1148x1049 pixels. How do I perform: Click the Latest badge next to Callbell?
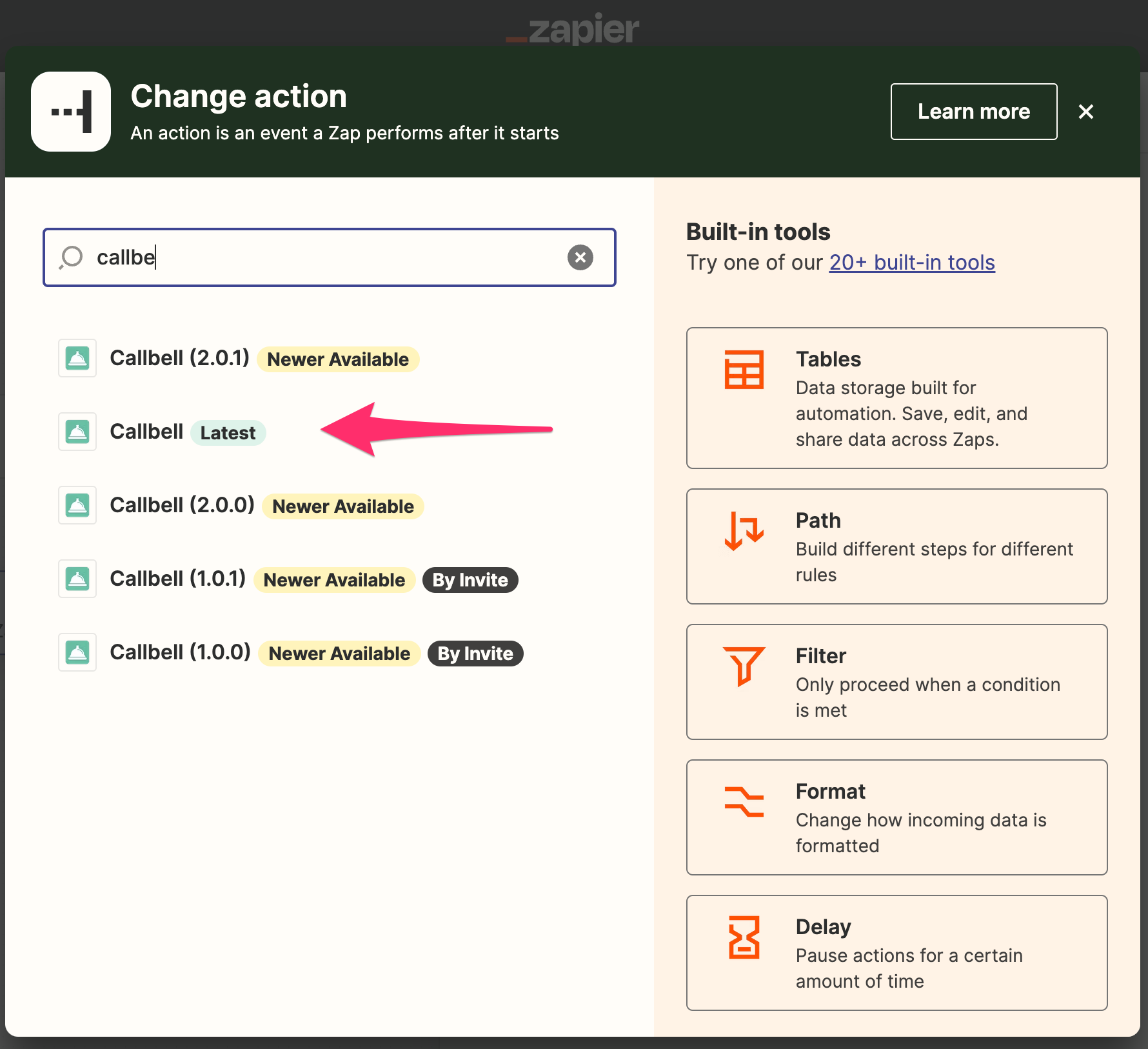pyautogui.click(x=228, y=432)
